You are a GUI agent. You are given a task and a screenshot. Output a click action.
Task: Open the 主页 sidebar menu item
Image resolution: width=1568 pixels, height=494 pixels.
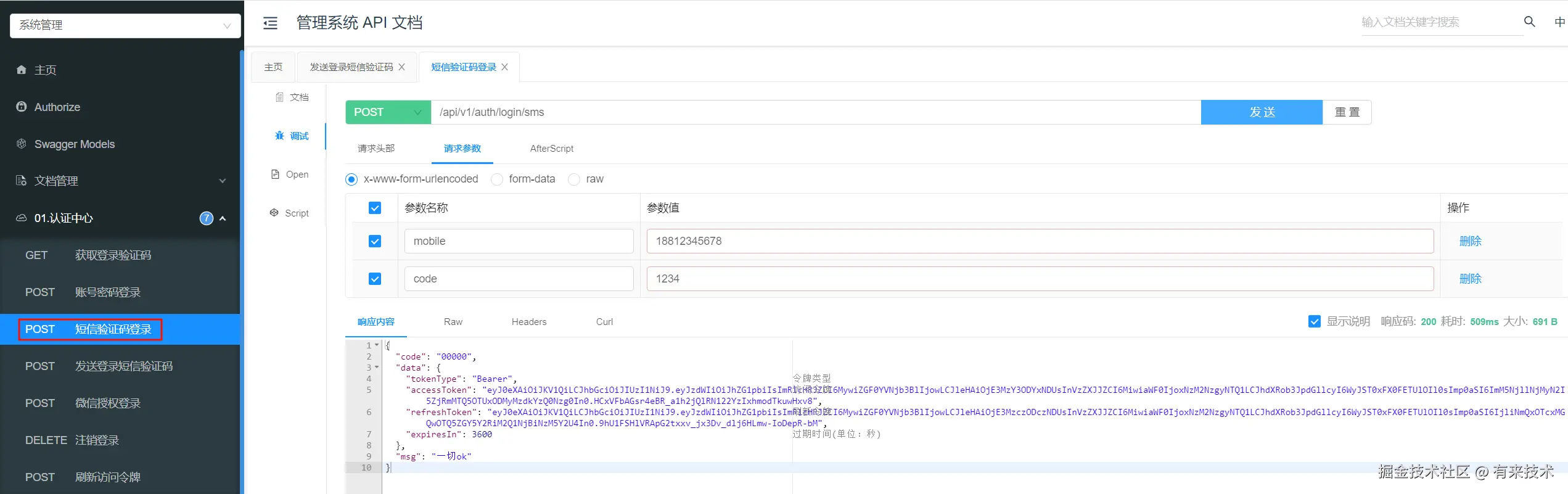120,70
